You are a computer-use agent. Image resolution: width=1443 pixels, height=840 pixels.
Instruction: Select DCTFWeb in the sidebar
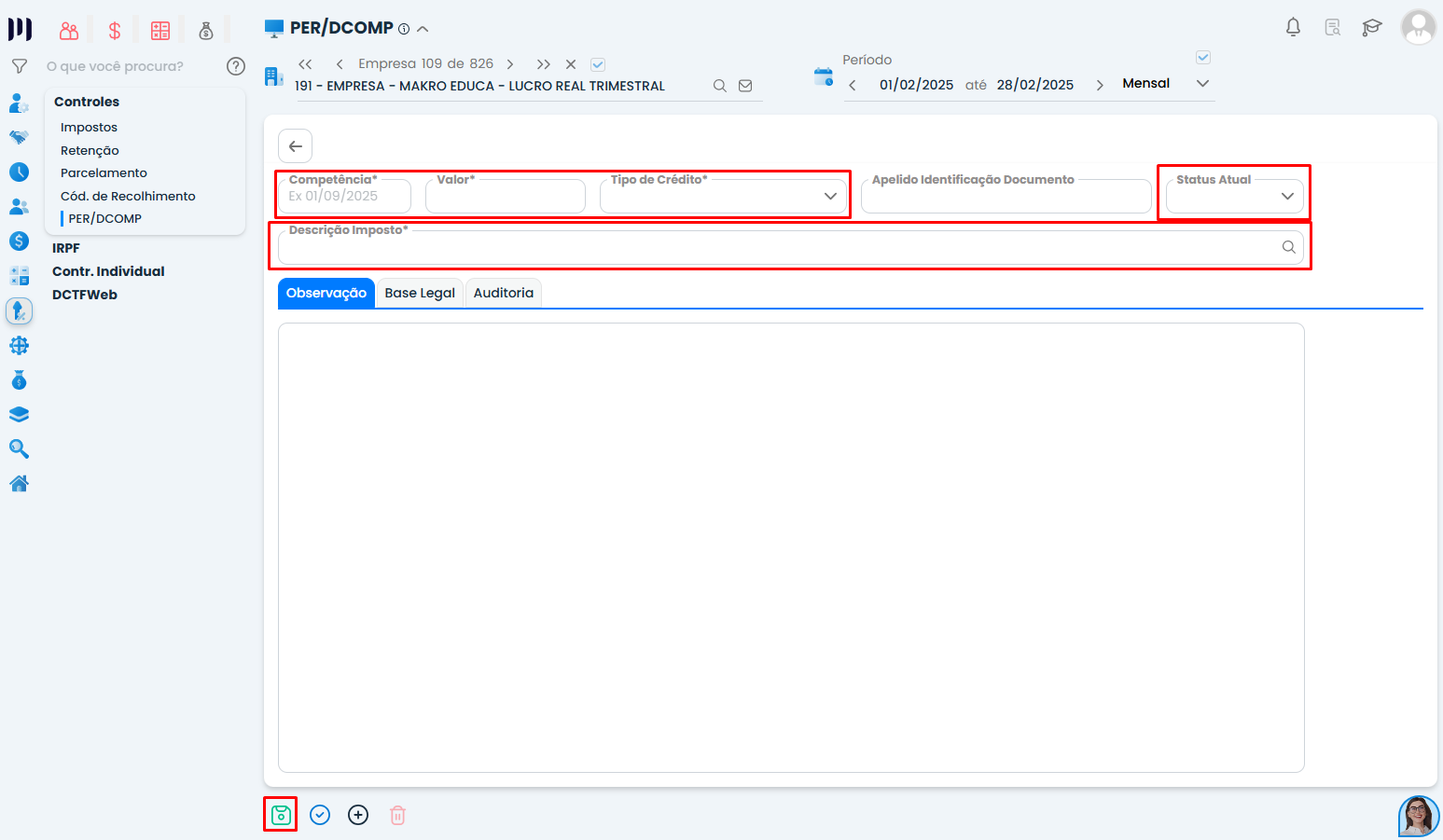(85, 295)
